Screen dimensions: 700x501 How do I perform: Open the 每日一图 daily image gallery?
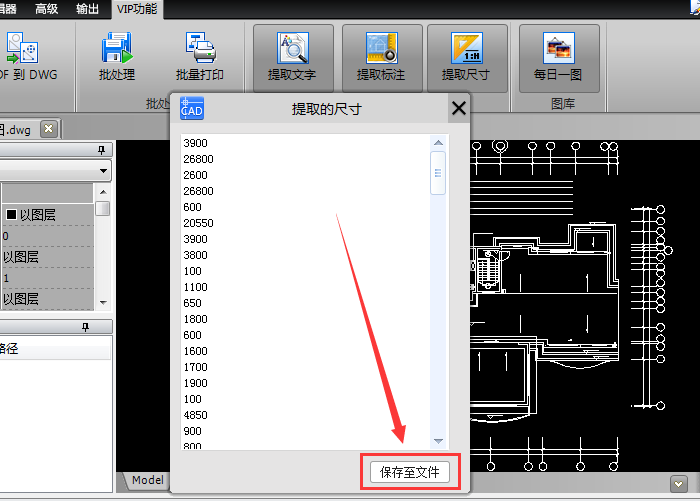tap(559, 58)
